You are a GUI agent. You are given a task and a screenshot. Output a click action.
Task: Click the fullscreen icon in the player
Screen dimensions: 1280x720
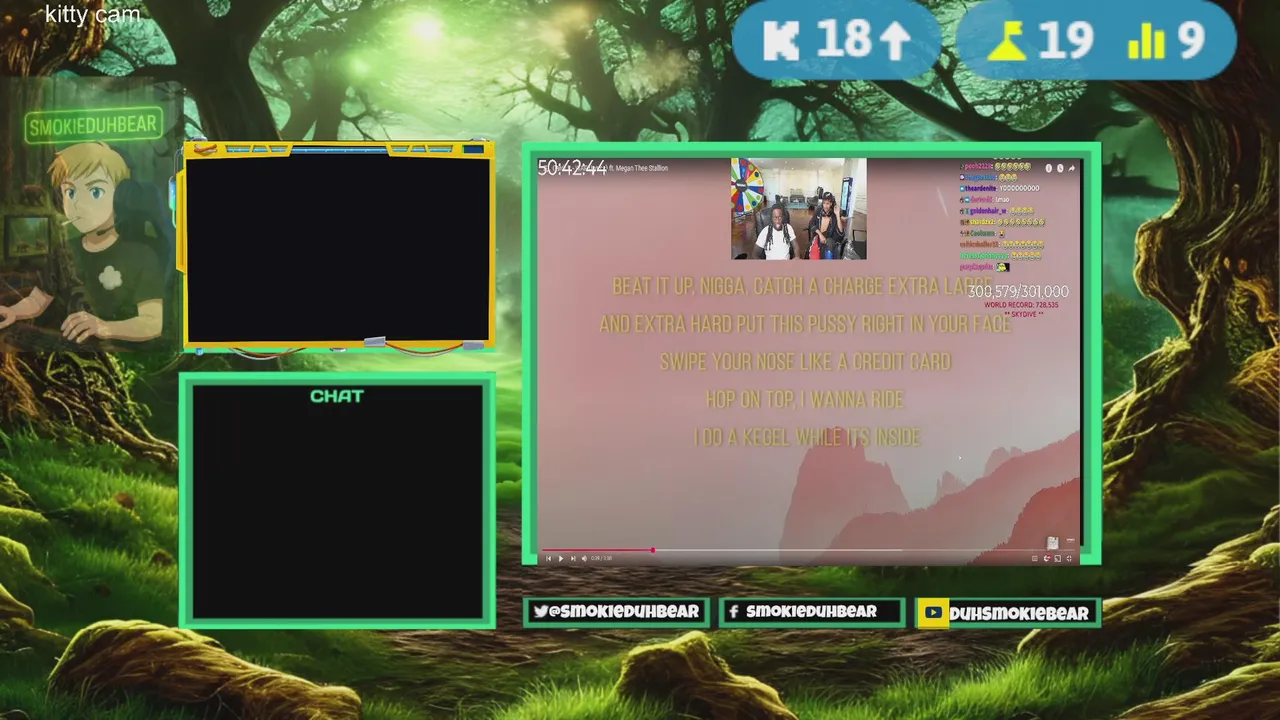(x=1069, y=558)
